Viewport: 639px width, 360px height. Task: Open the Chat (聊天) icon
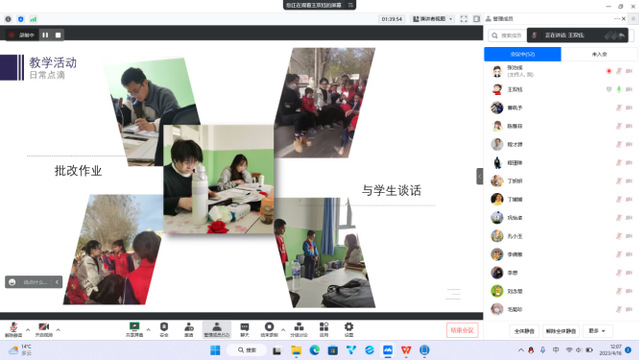(x=245, y=329)
